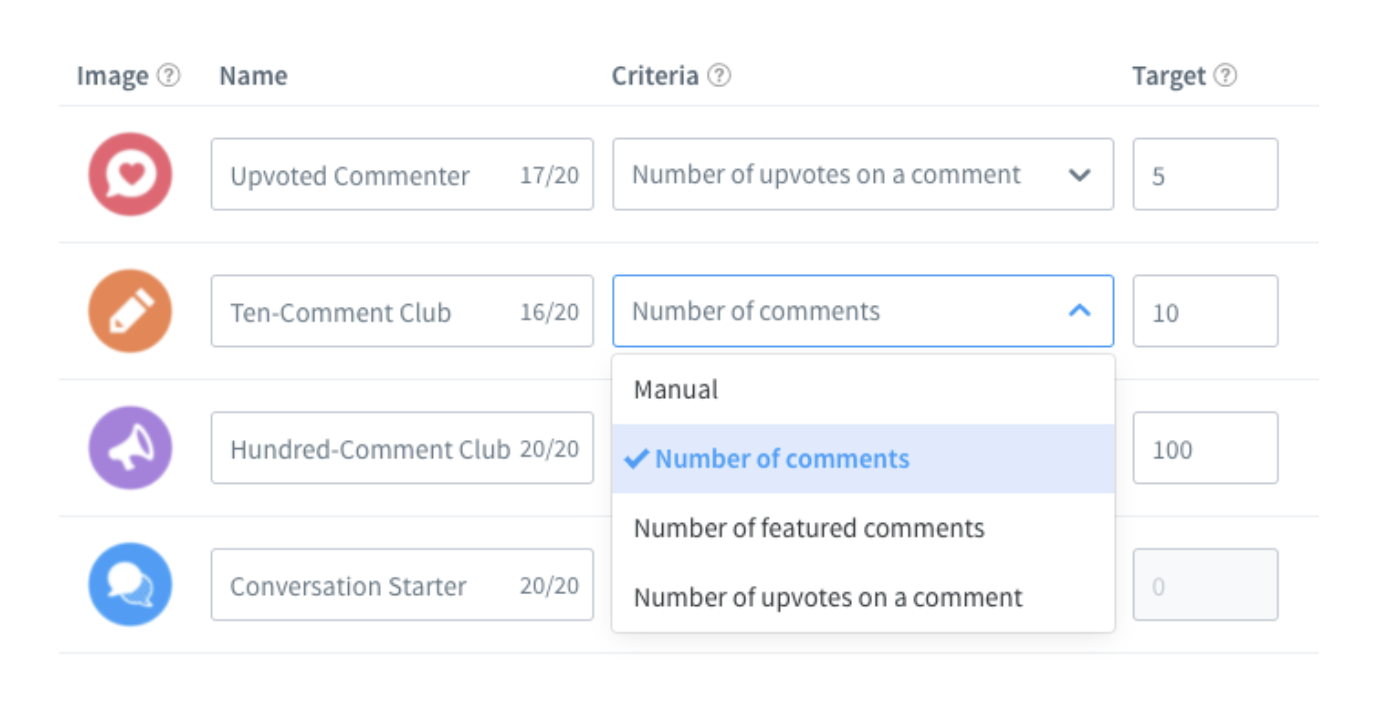This screenshot has height=708, width=1390.
Task: Click the red heart speech-bubble badge icon
Action: point(130,175)
